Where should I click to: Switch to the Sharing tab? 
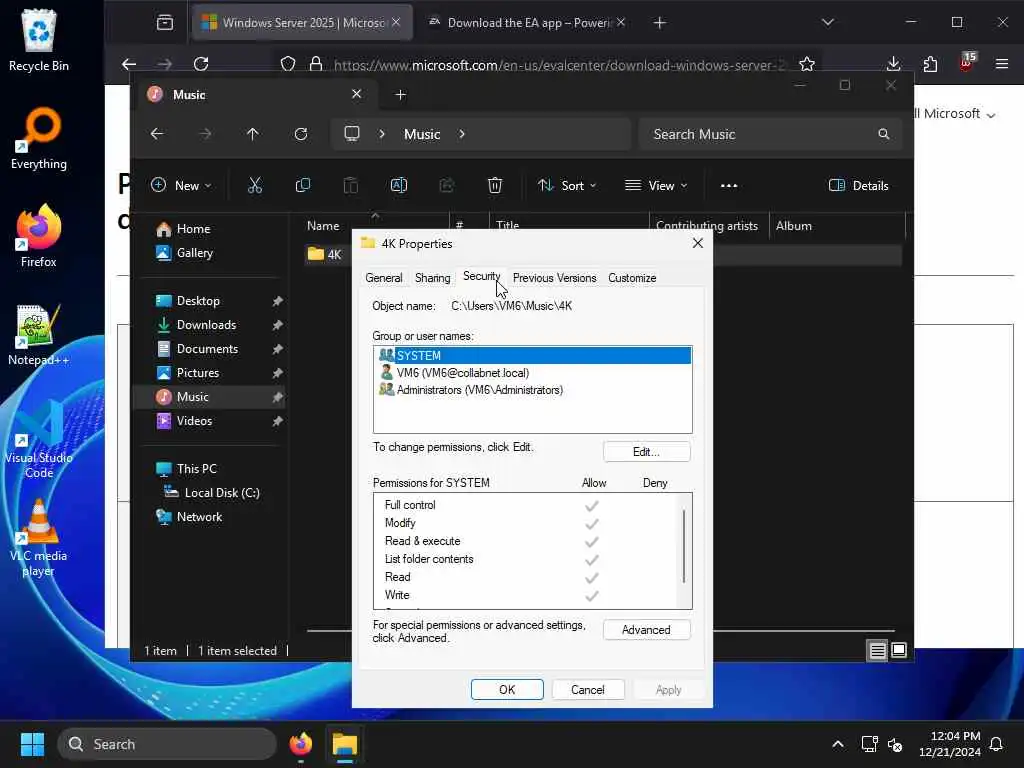point(432,278)
